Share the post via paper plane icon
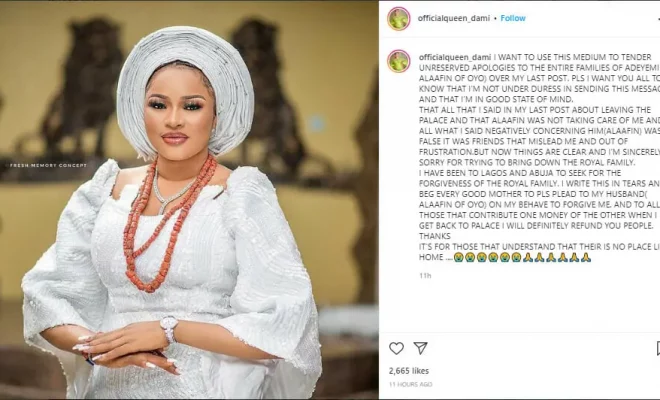Image resolution: width=660 pixels, height=400 pixels. click(420, 348)
